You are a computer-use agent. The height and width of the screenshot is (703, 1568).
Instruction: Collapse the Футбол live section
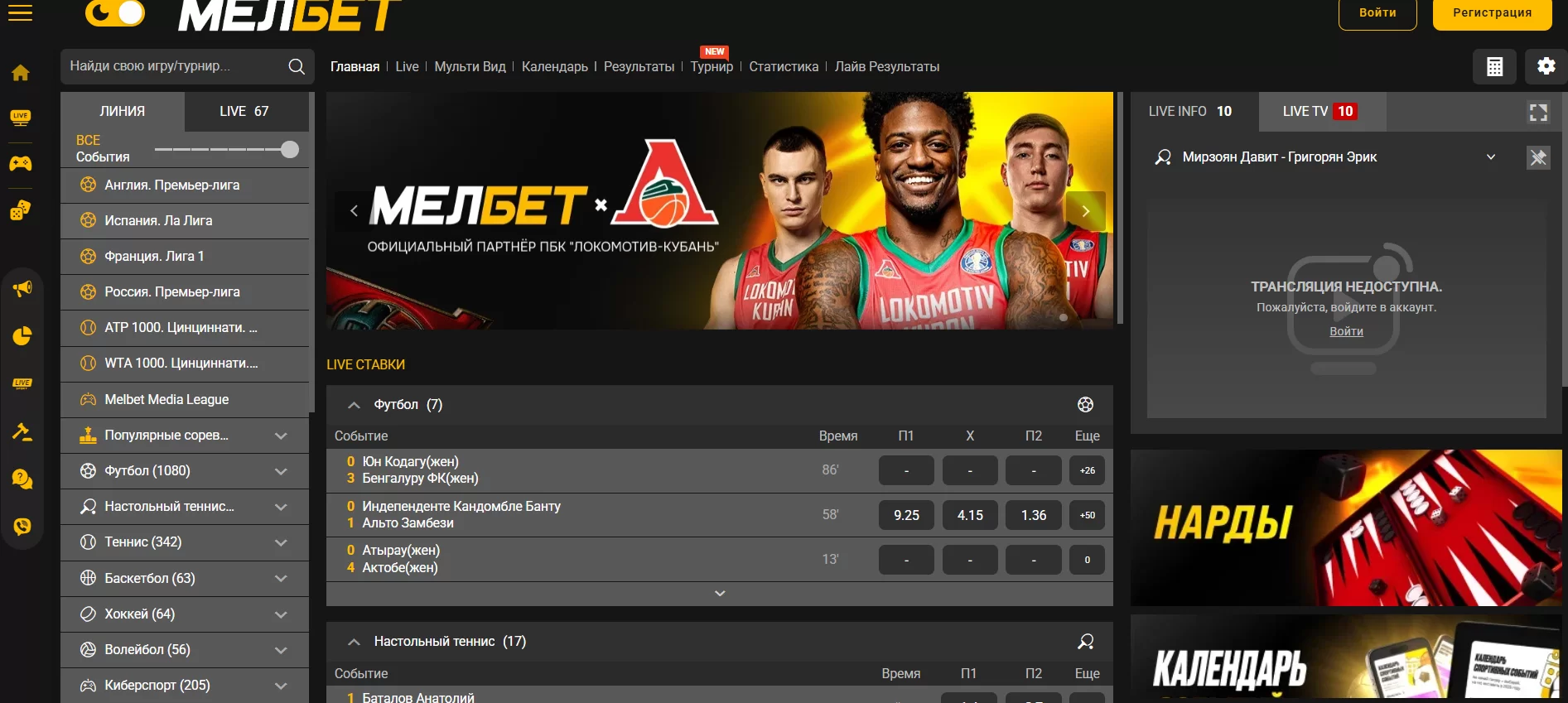tap(354, 405)
